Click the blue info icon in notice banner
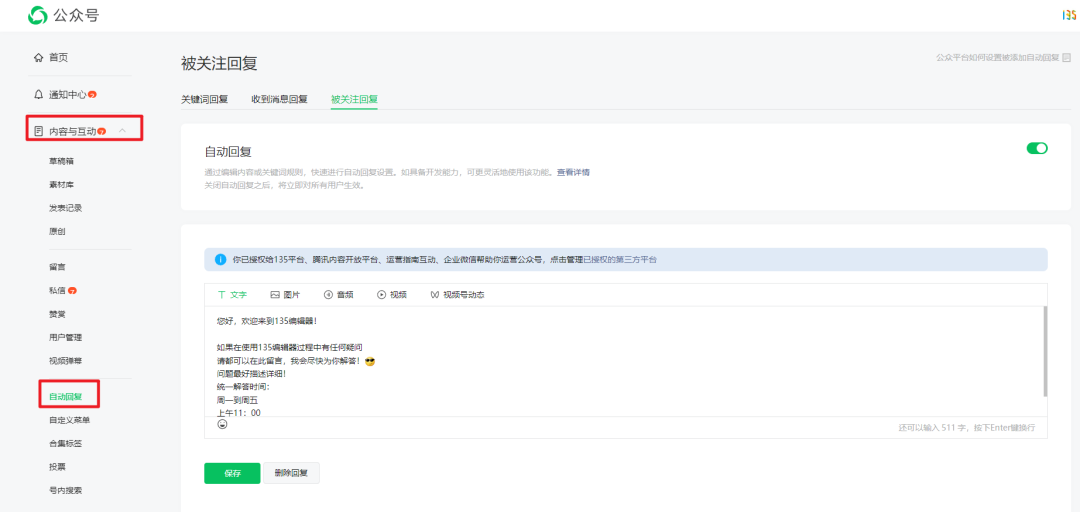This screenshot has height=512, width=1080. pyautogui.click(x=220, y=260)
